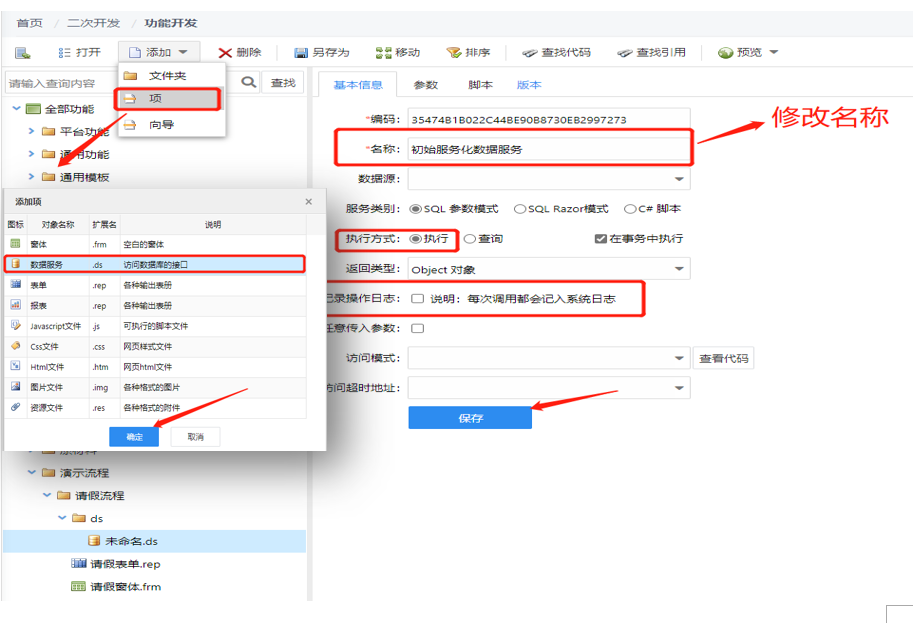Expand the 通用功能 folder
Viewport: 913px width, 623px height.
[31, 154]
